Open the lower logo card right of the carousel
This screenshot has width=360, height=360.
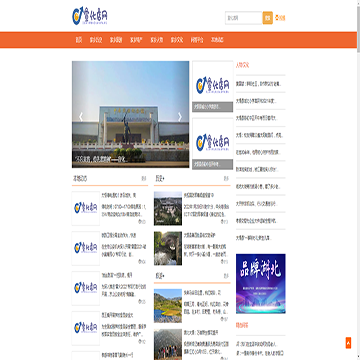212,144
